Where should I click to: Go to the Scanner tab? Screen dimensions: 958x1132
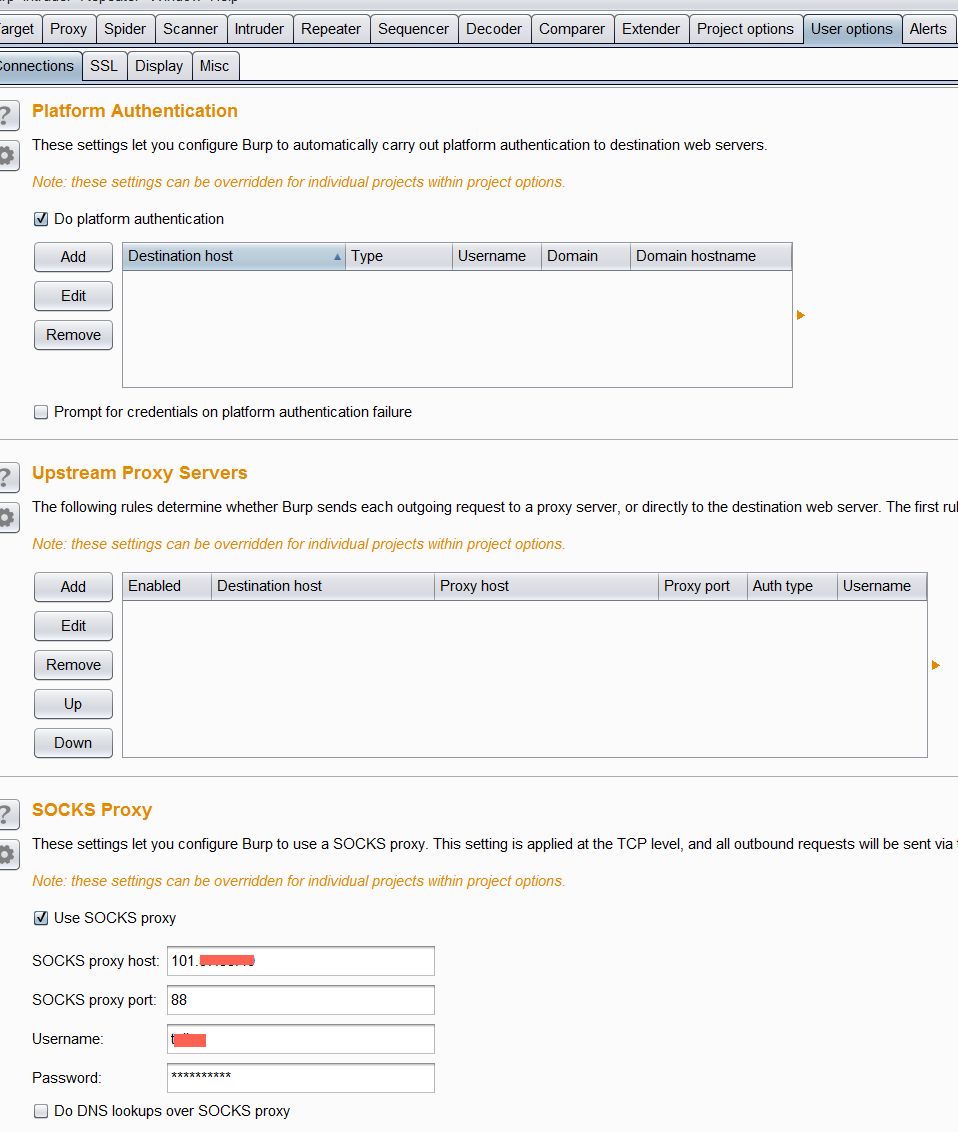191,30
